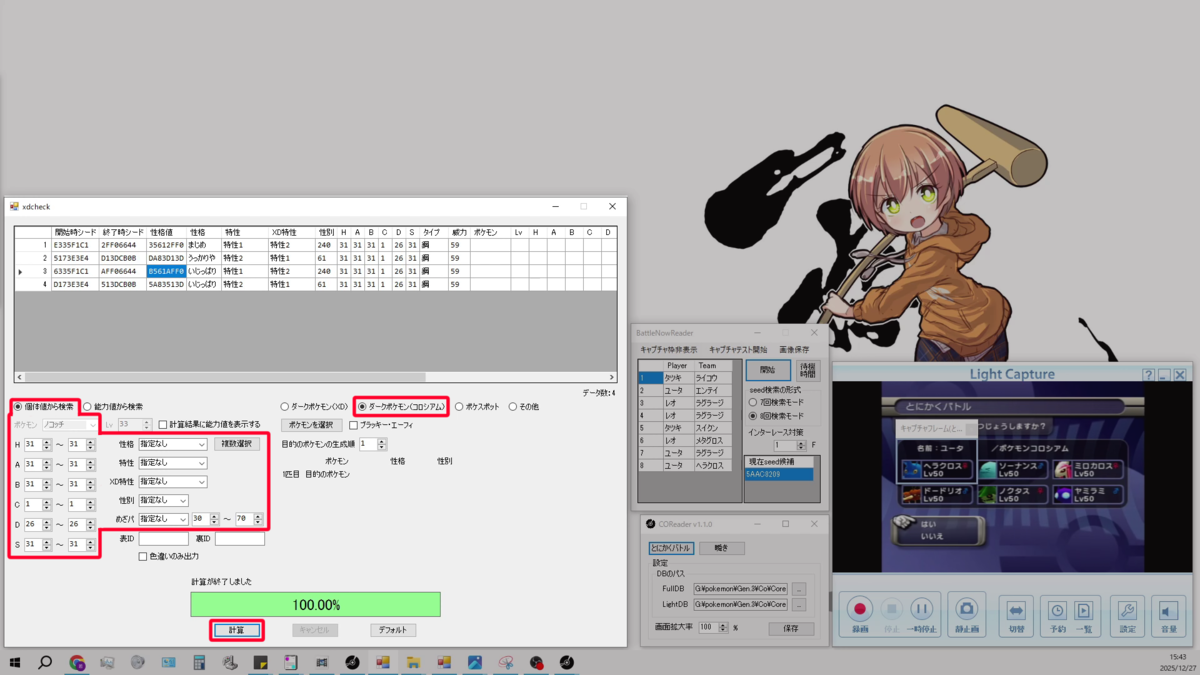This screenshot has width=1200, height=675.
Task: Click the results table horizontal scrollbar
Action: [316, 377]
